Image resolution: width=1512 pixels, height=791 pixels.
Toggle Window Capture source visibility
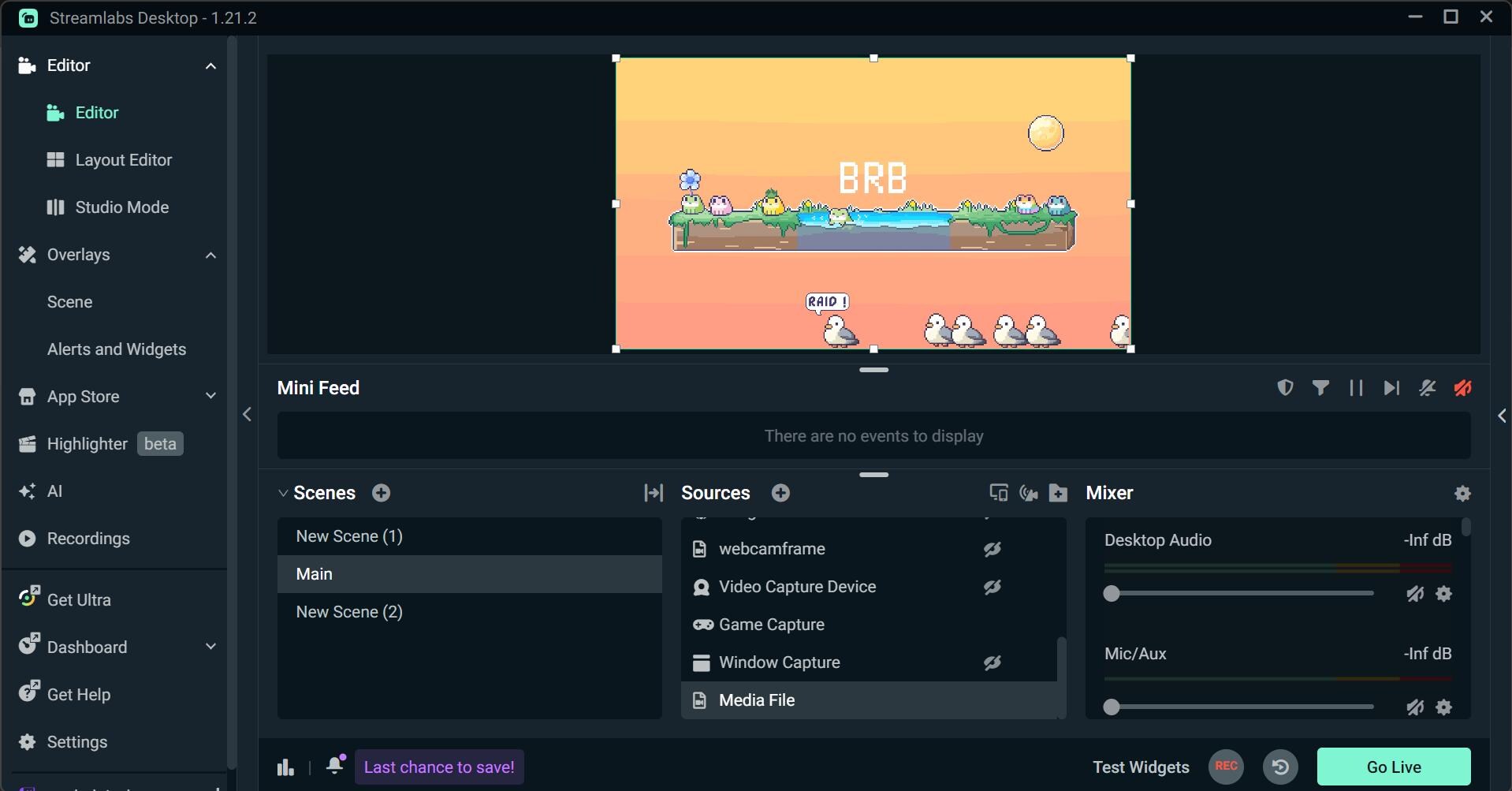[x=992, y=662]
